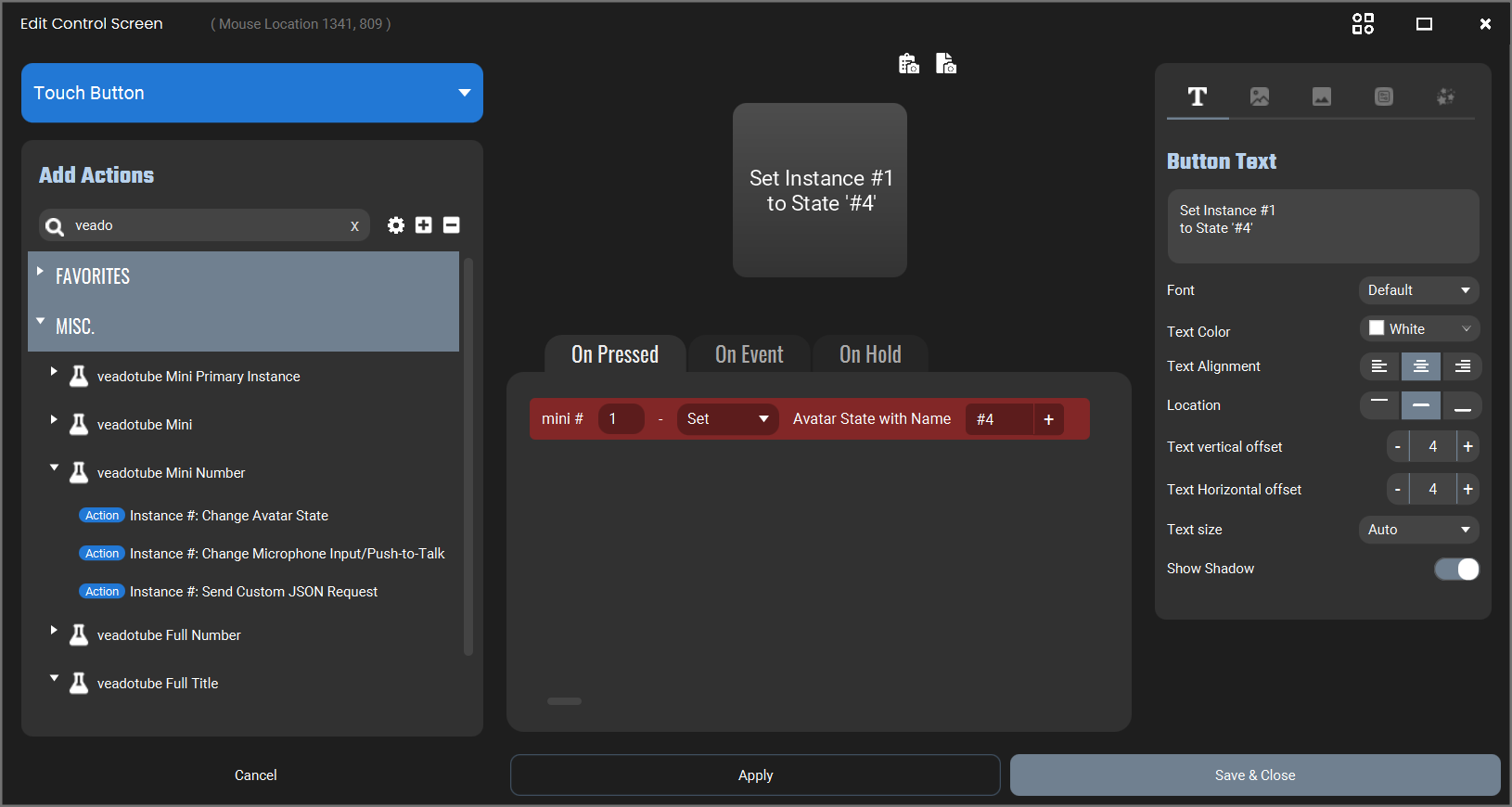Open the button icon image tab

pos(1260,96)
